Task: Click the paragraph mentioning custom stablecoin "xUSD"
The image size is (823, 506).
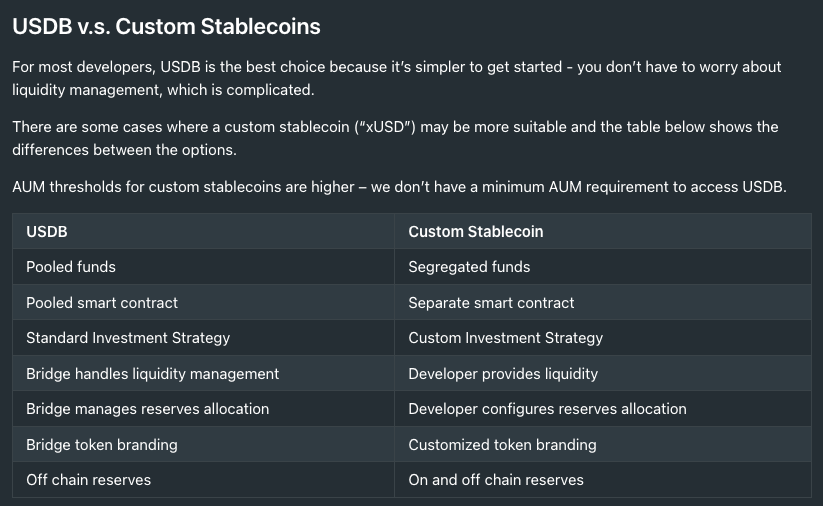Action: coord(394,138)
